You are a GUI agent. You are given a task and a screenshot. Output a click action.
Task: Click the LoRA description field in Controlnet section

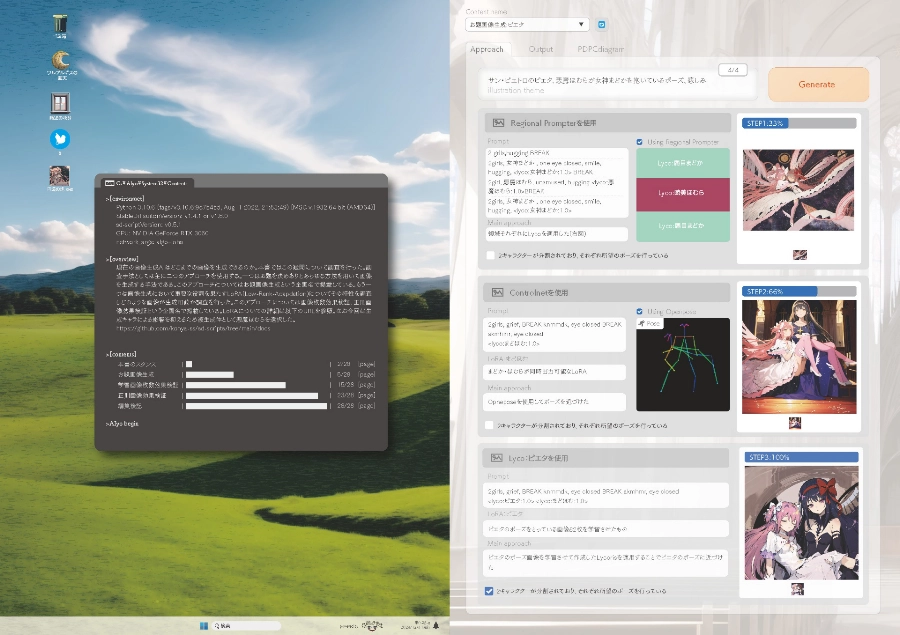tap(554, 371)
